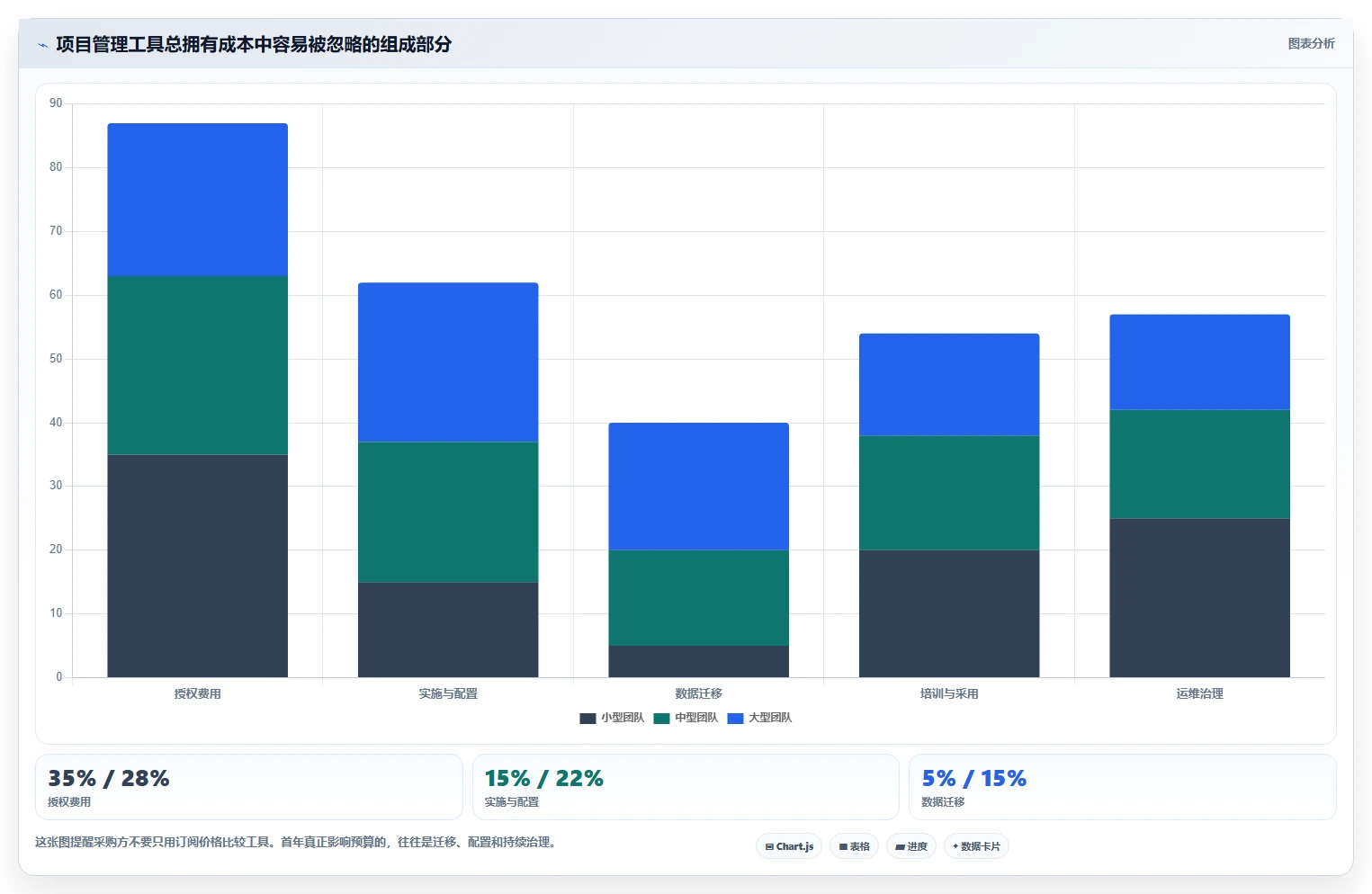Select the Chart.js tag chip
This screenshot has width=1372, height=894.
pyautogui.click(x=789, y=846)
